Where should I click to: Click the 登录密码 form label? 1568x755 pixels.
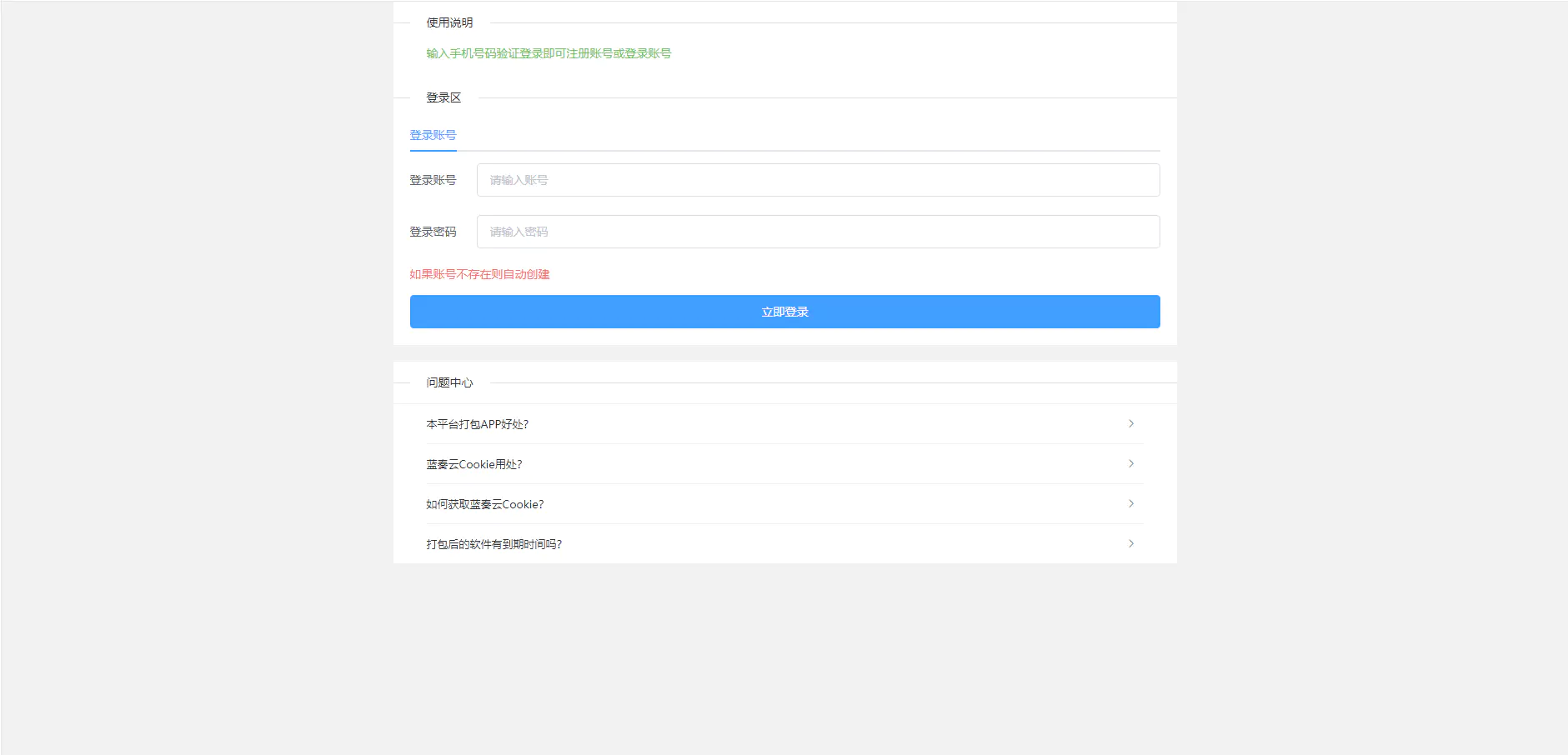click(x=433, y=232)
